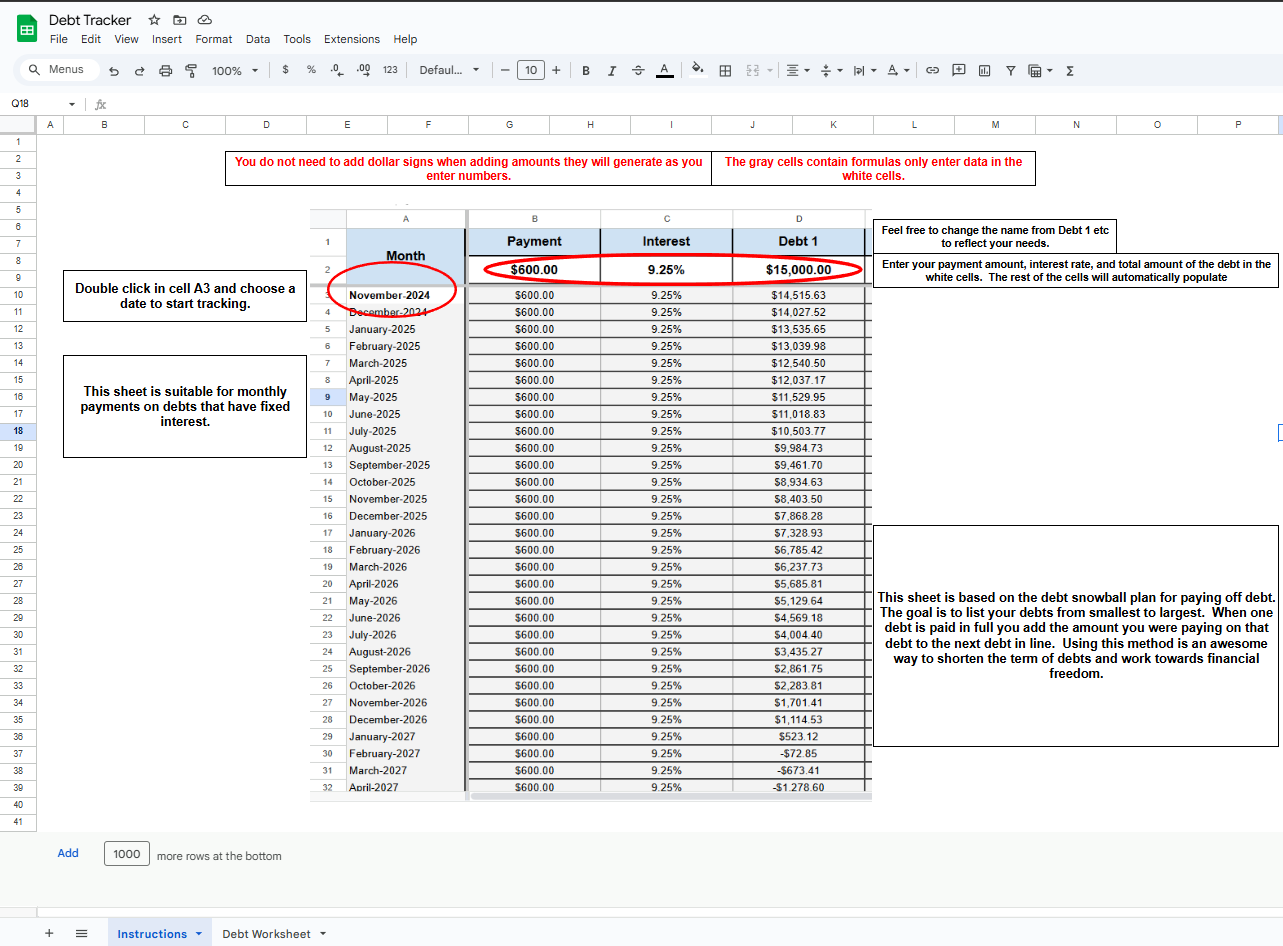Viewport: 1283px width, 946px height.
Task: Open the horizontal align dropdown
Action: [x=796, y=70]
